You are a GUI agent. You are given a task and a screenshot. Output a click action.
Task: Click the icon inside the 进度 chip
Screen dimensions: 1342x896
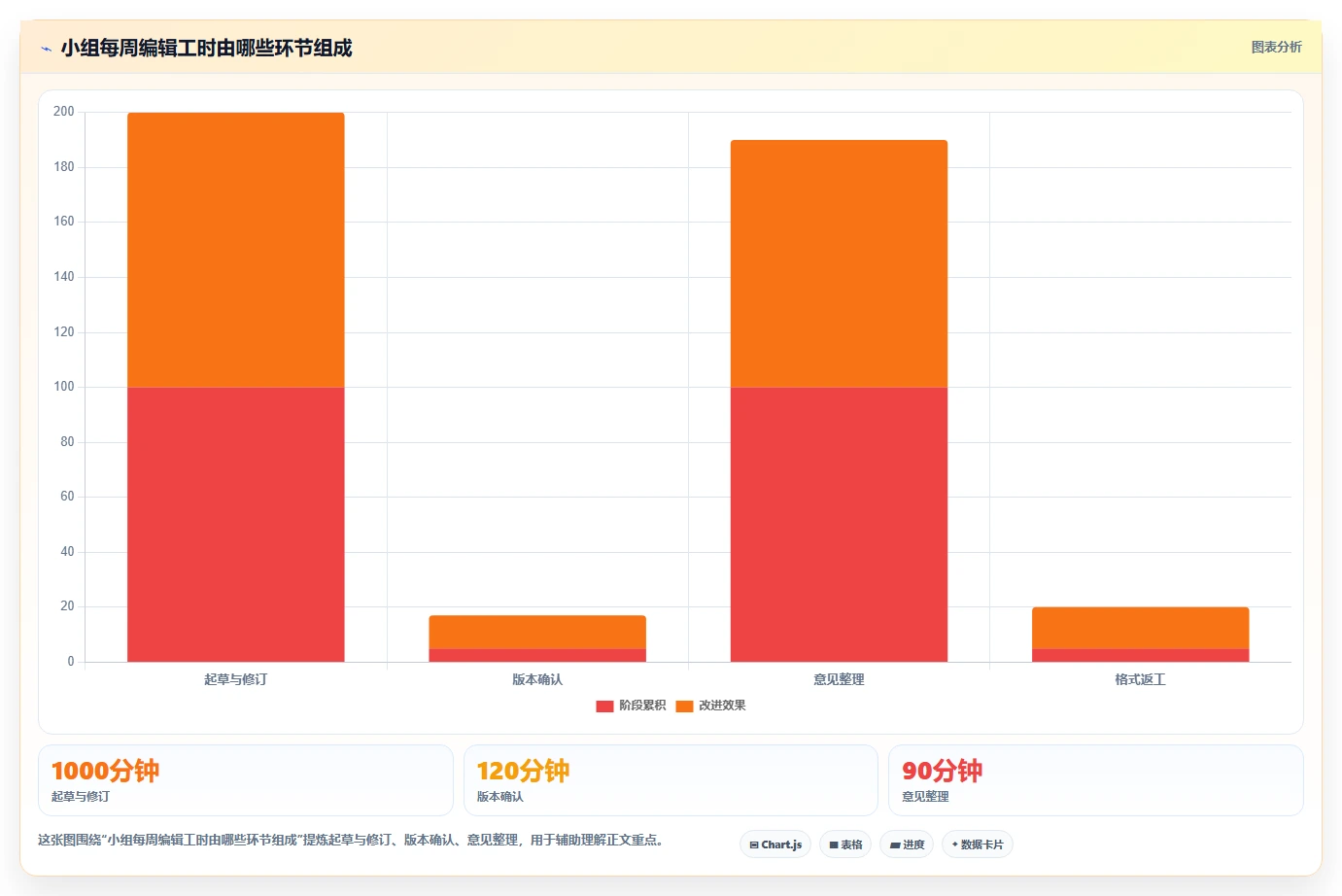pos(895,845)
